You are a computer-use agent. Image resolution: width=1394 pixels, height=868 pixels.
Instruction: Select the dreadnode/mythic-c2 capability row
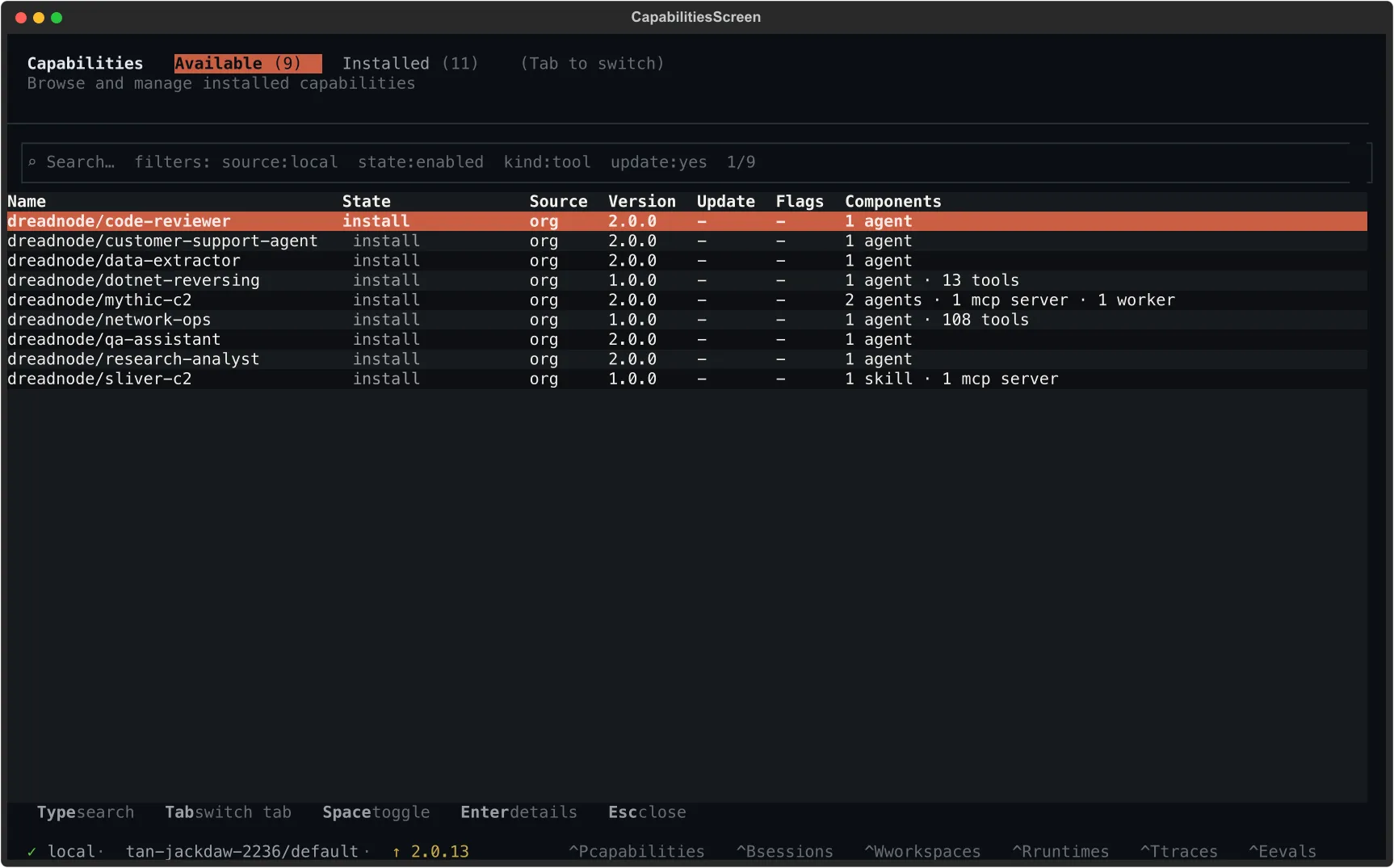(99, 300)
